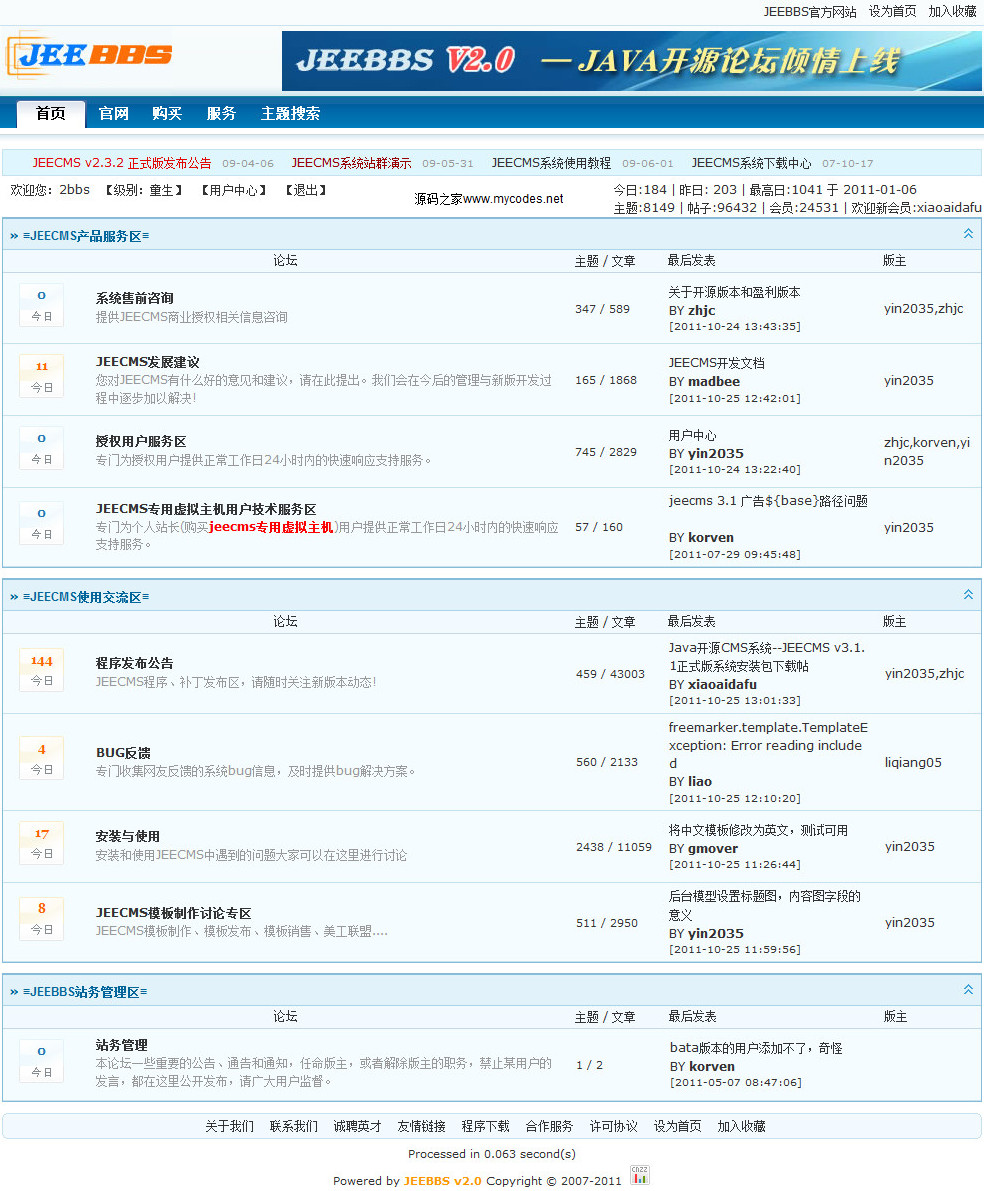This screenshot has width=984, height=1191.
Task: View profile of poster zhjc
Action: tap(701, 311)
